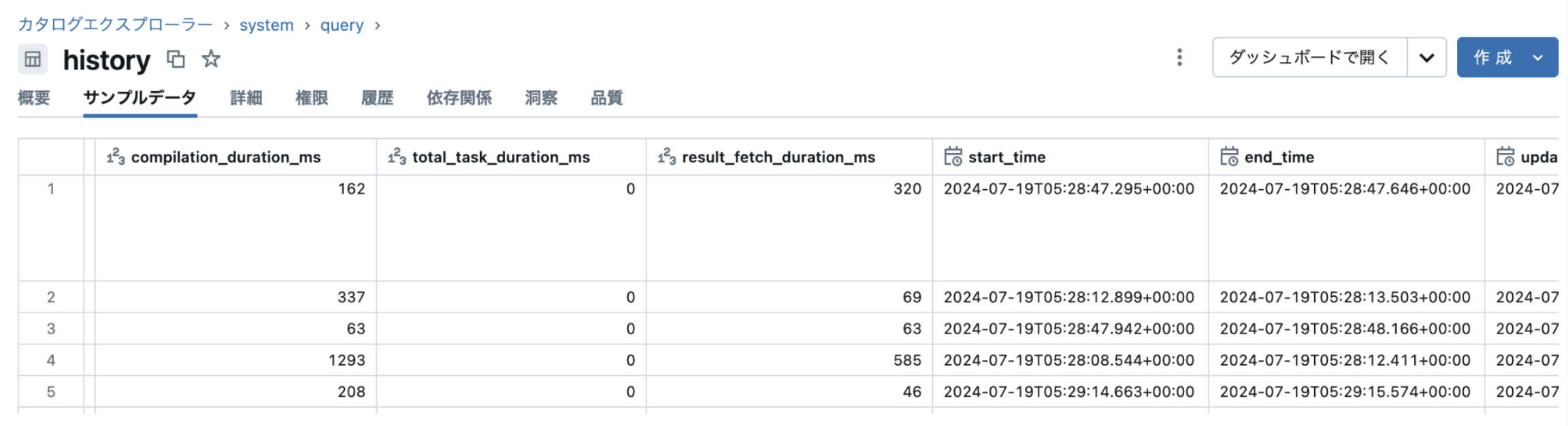Expand the ダッシュボードで開く dropdown arrow
The image size is (1568, 426).
tap(1426, 57)
